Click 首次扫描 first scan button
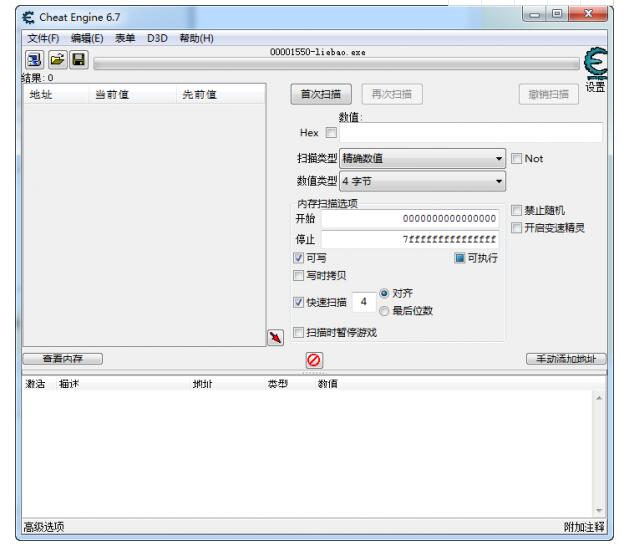This screenshot has width=626, height=549. pyautogui.click(x=321, y=94)
